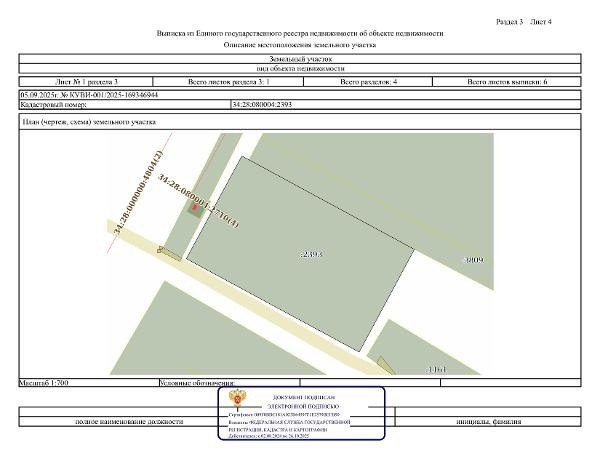Click the small red building marker on the map

pos(194,207)
